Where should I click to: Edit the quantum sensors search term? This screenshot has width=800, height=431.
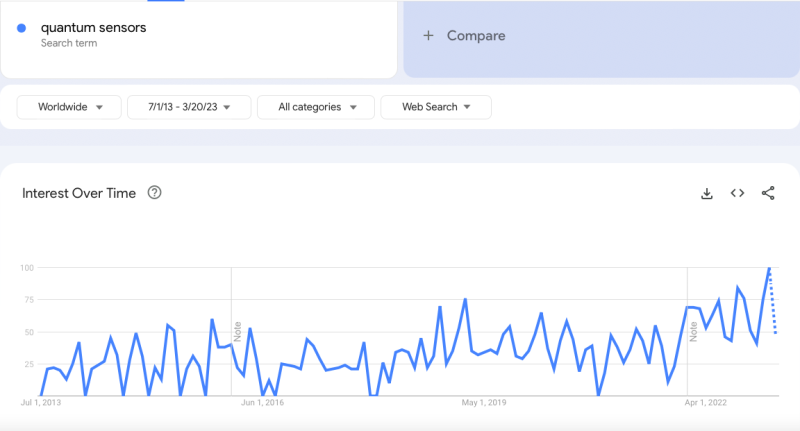(93, 28)
